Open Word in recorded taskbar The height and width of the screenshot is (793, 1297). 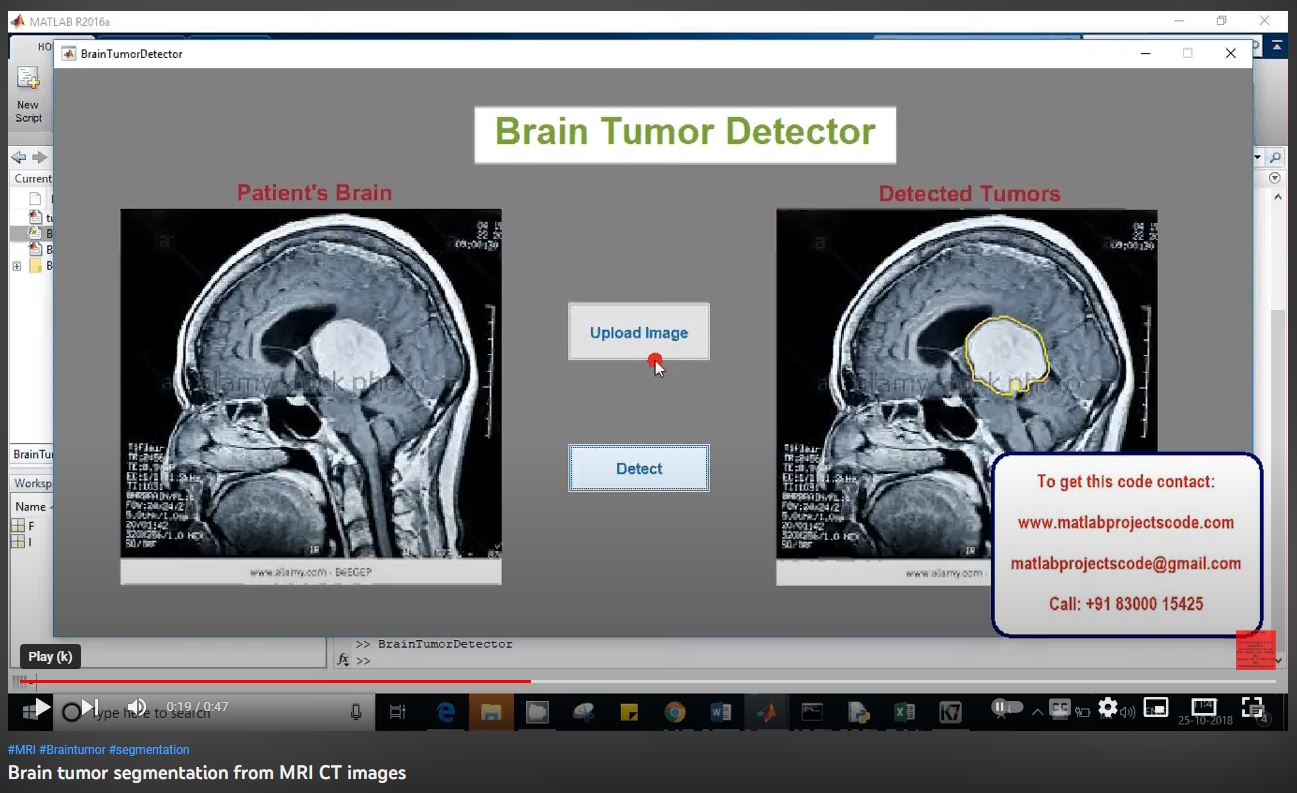click(720, 712)
